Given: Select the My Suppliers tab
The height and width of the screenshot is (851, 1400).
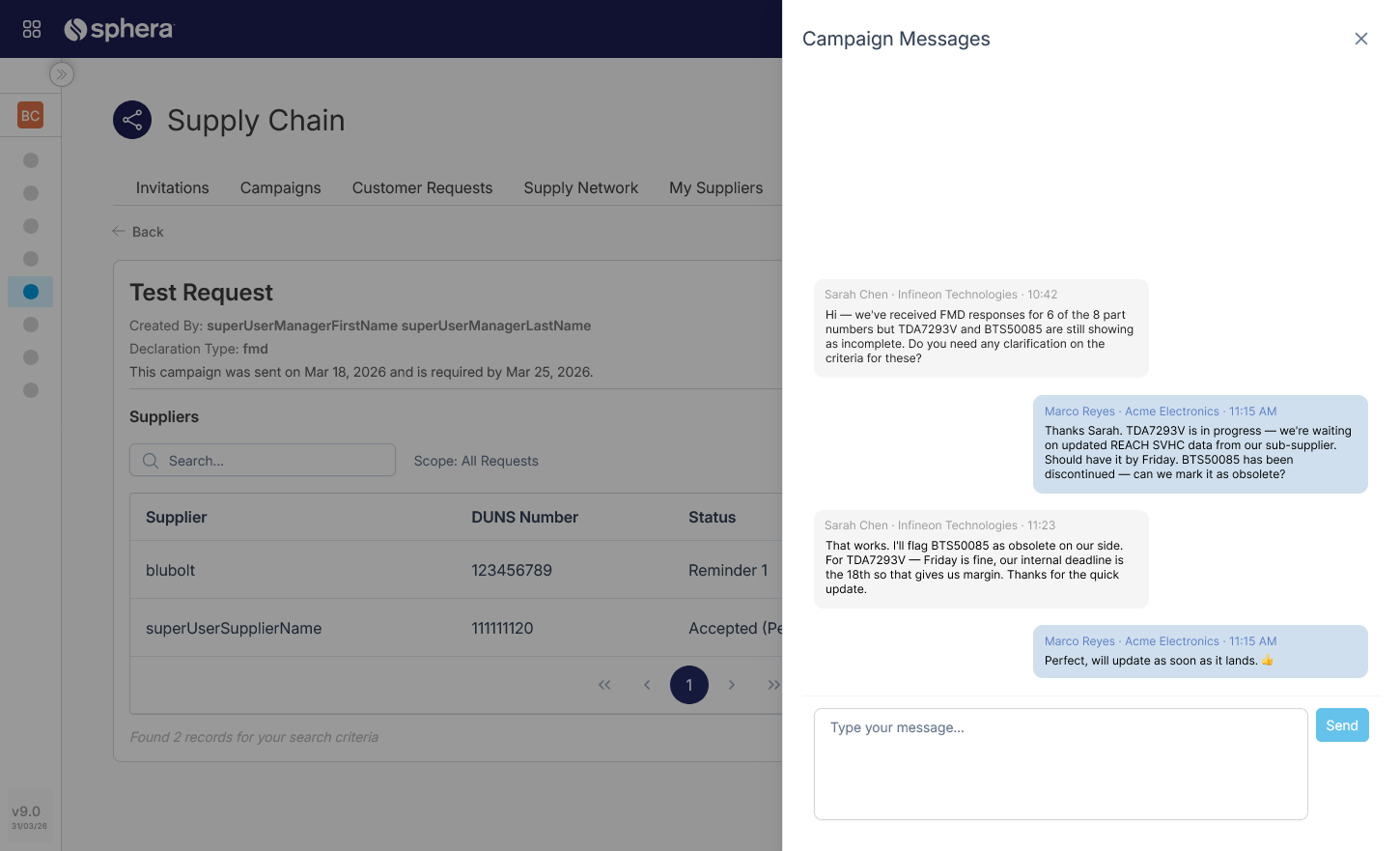Looking at the screenshot, I should coord(715,187).
